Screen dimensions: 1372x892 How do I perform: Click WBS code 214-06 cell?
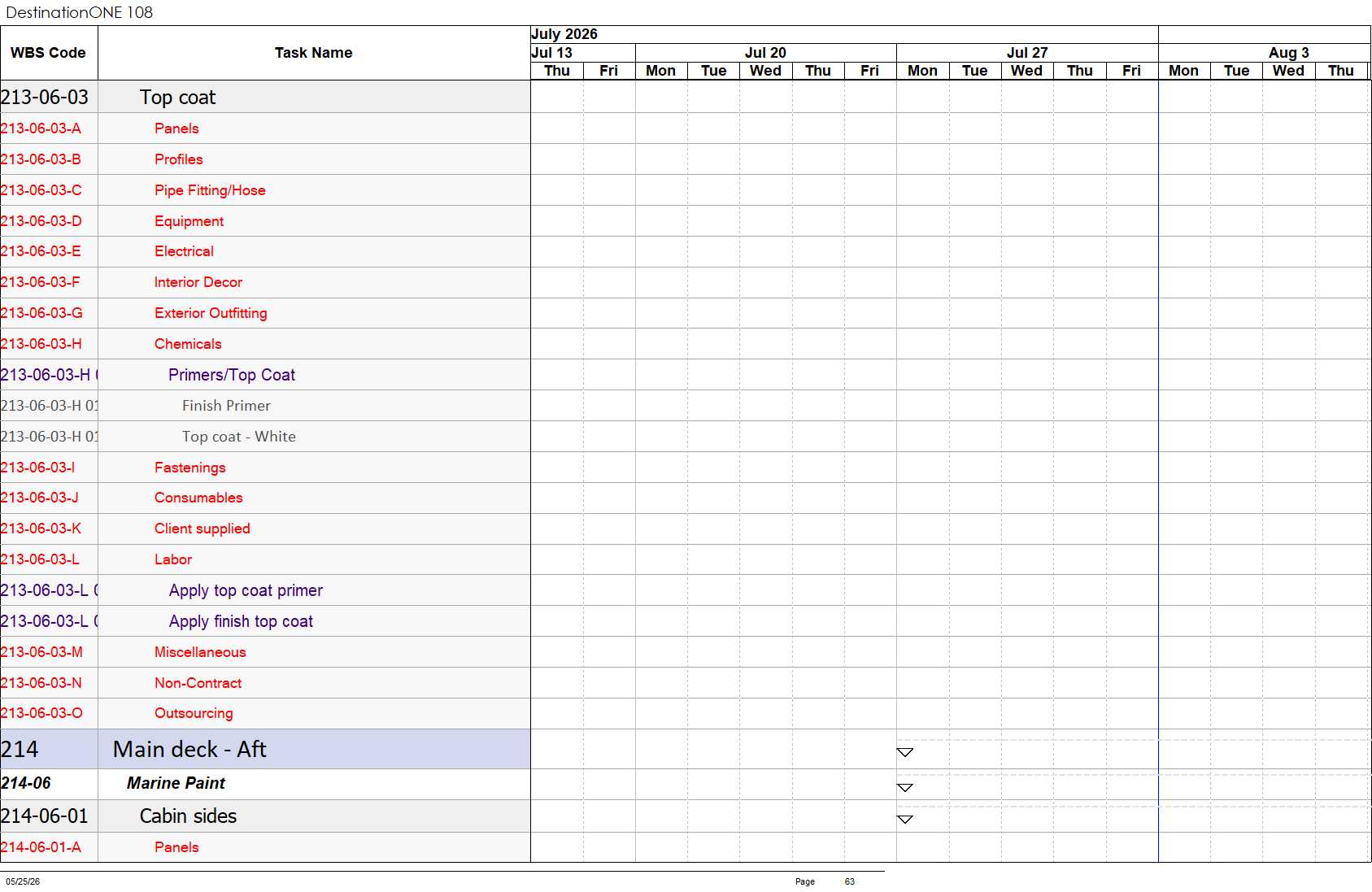pyautogui.click(x=49, y=783)
